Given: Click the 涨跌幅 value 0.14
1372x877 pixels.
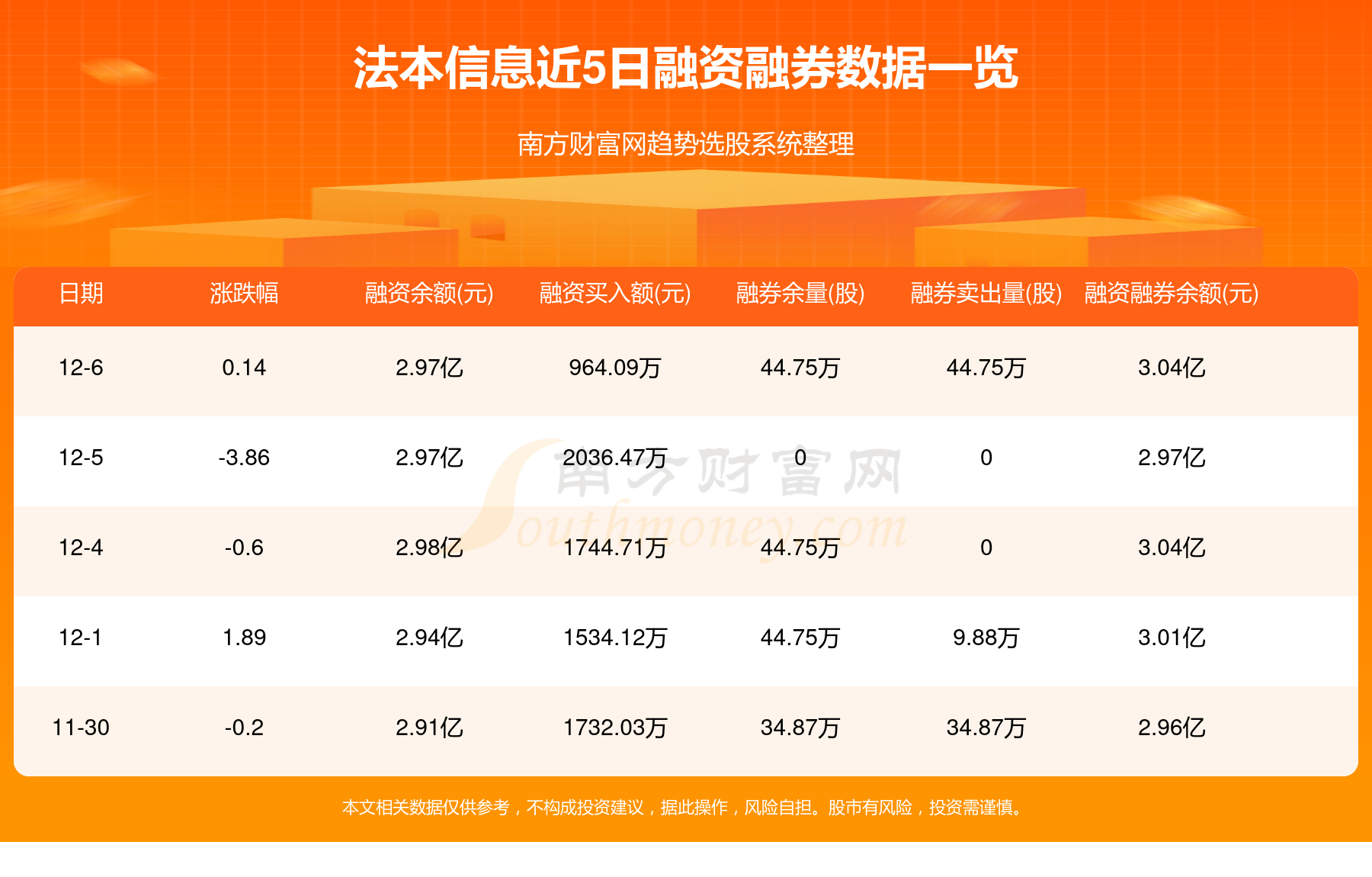Looking at the screenshot, I should [244, 368].
